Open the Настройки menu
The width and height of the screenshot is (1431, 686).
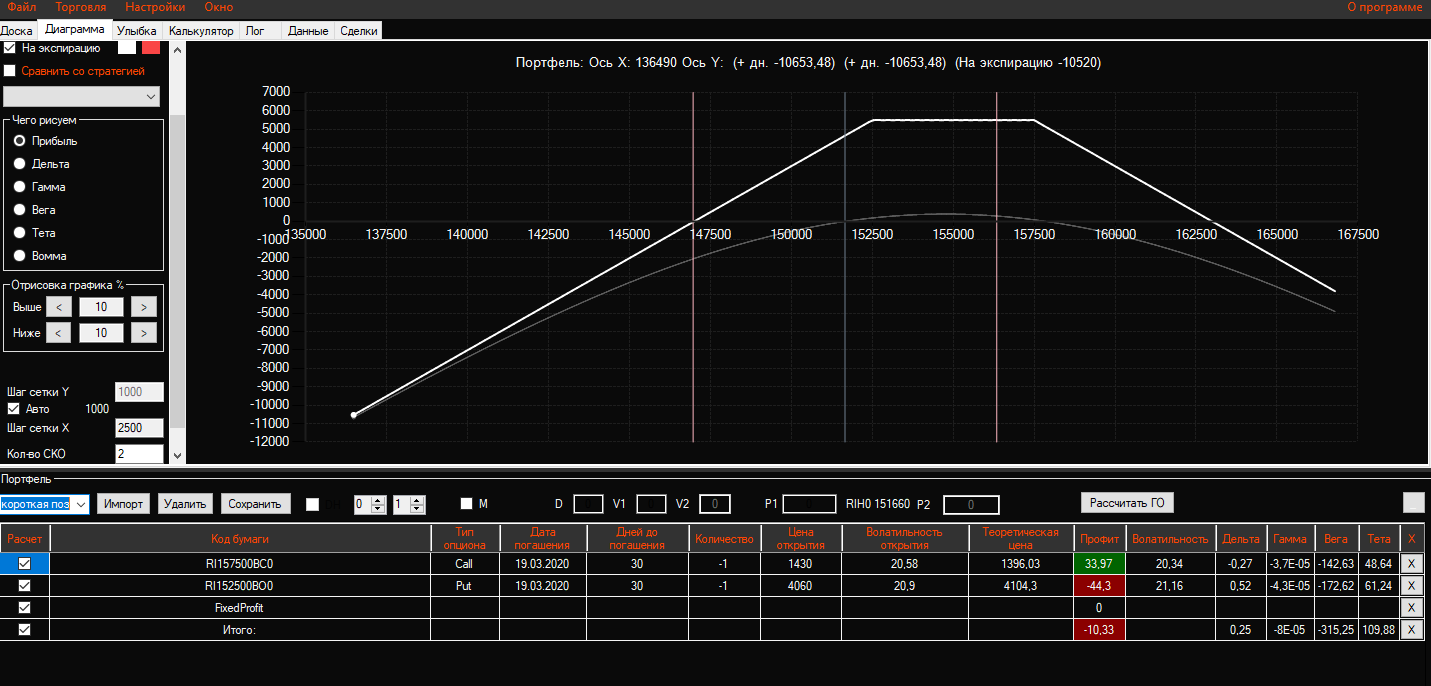click(x=155, y=7)
